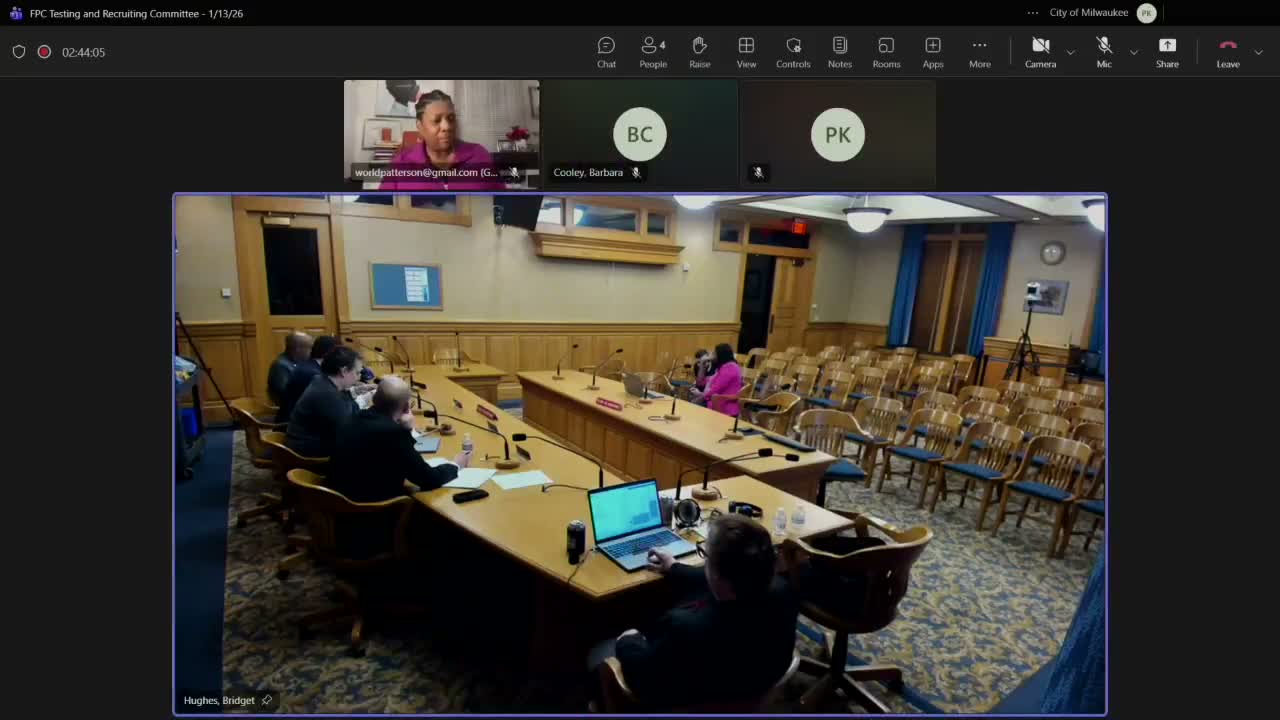The width and height of the screenshot is (1280, 720).
Task: Show the People participants list
Action: coord(653,52)
